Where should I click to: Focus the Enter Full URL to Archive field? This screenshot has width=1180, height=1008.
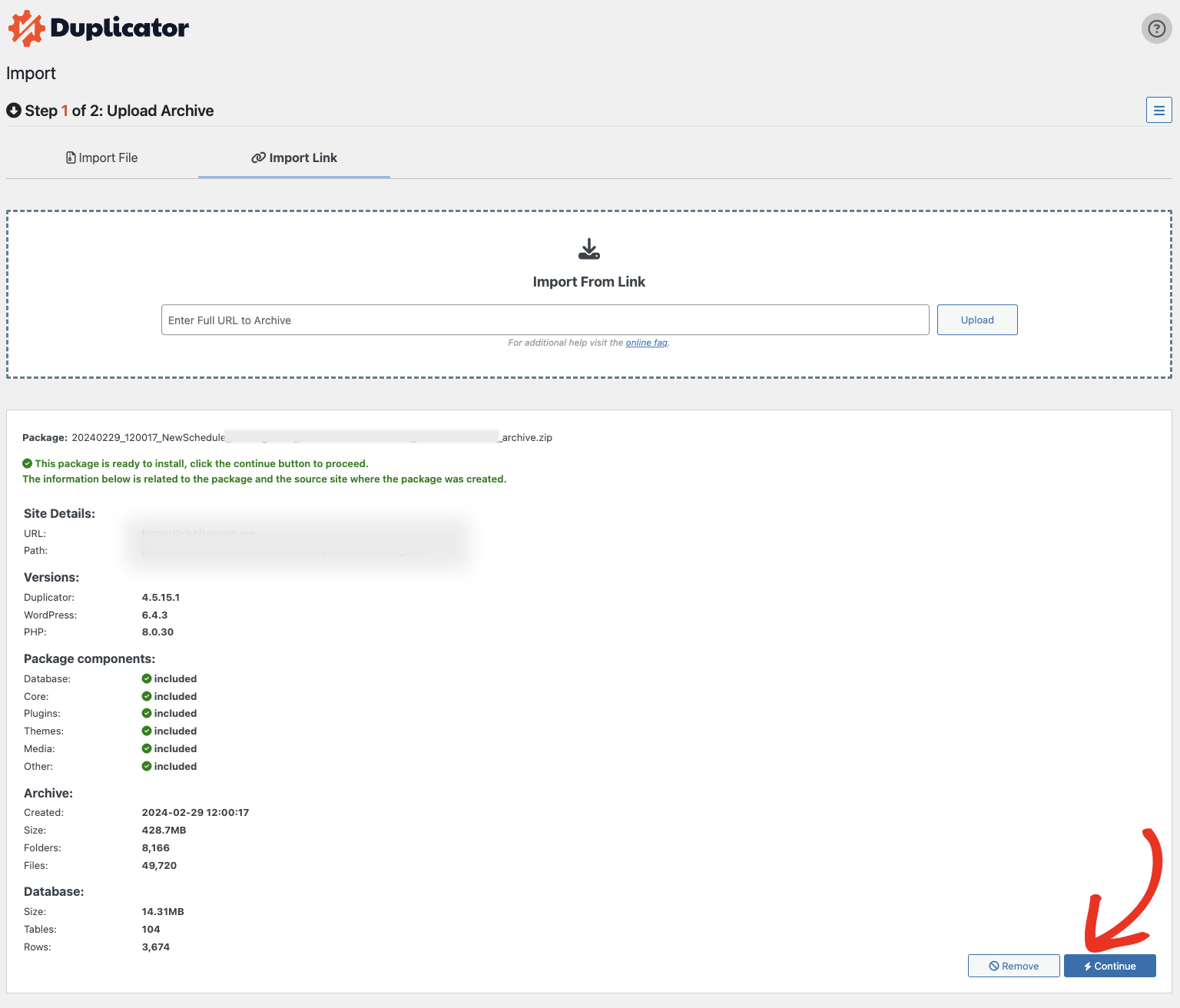click(x=545, y=320)
